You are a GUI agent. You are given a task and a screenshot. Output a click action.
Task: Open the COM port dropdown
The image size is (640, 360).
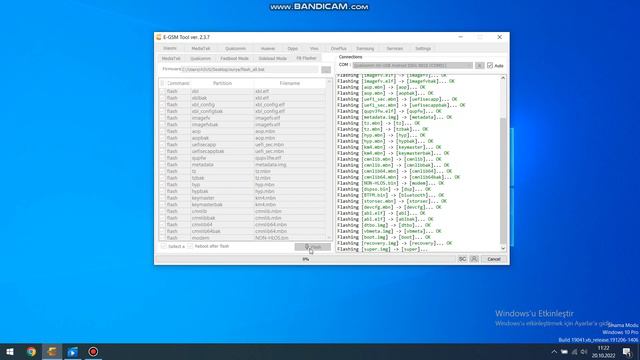pos(413,65)
